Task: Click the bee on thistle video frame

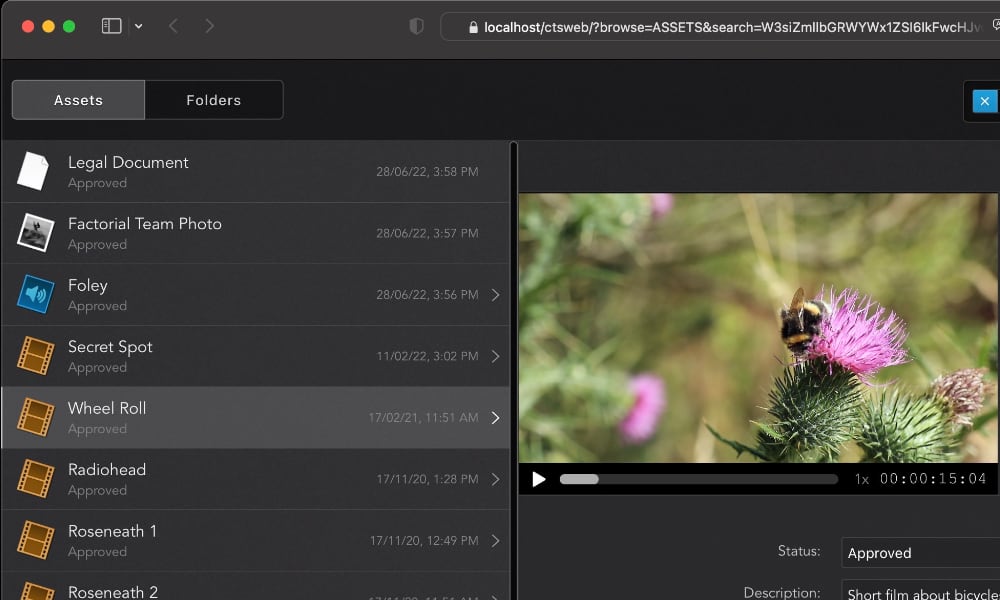Action: click(759, 328)
